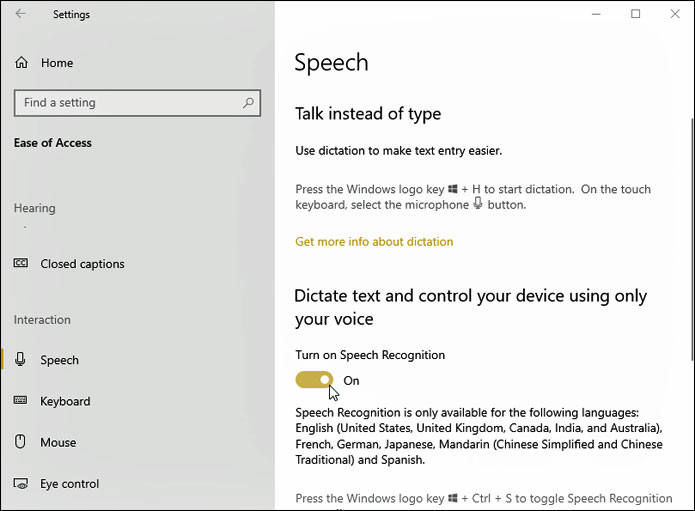Go to the 'Home' text label in the sidebar
Screen dimensions: 695x511
click(x=57, y=63)
